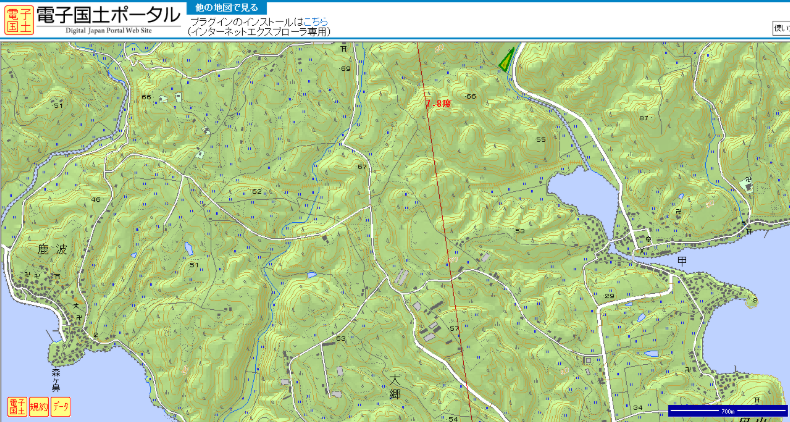Follow the こちら plugin install link
Viewport: 790px width, 422px height.
tap(316, 21)
